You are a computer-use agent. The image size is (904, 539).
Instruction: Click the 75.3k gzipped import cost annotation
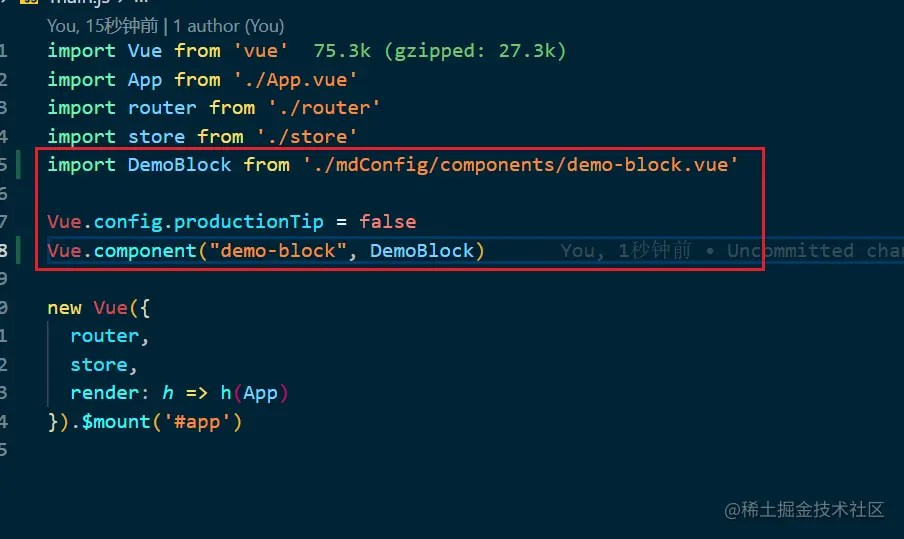(x=440, y=51)
